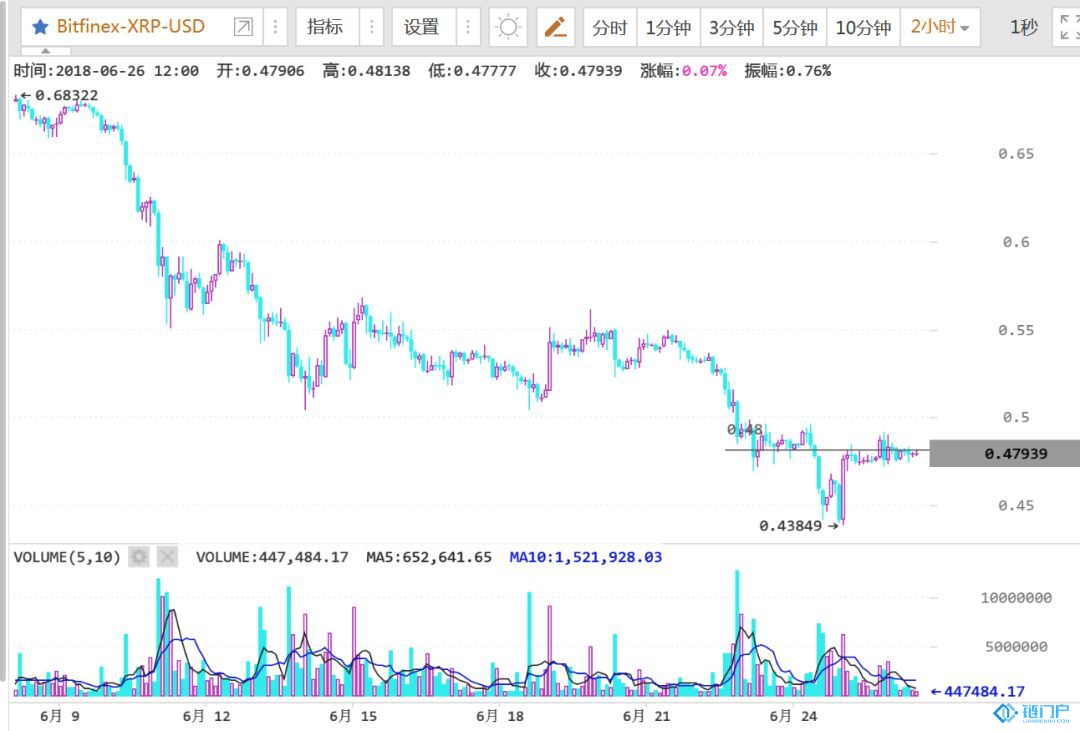Click the 时间:2018-06-26 12:00 timestamp
Viewport: 1080px width, 731px height.
(x=106, y=70)
